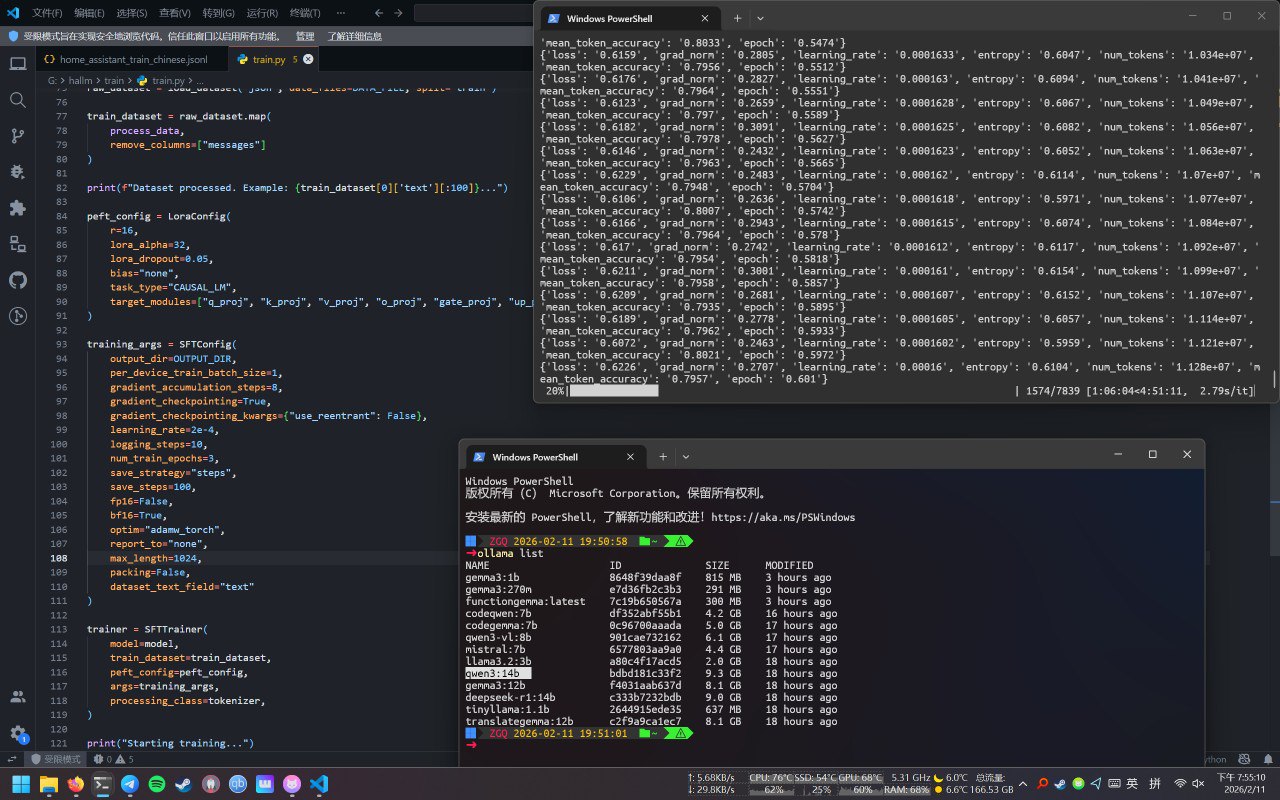
Task: Open new-tab dropdown in lower PowerShell window
Action: coord(686,456)
